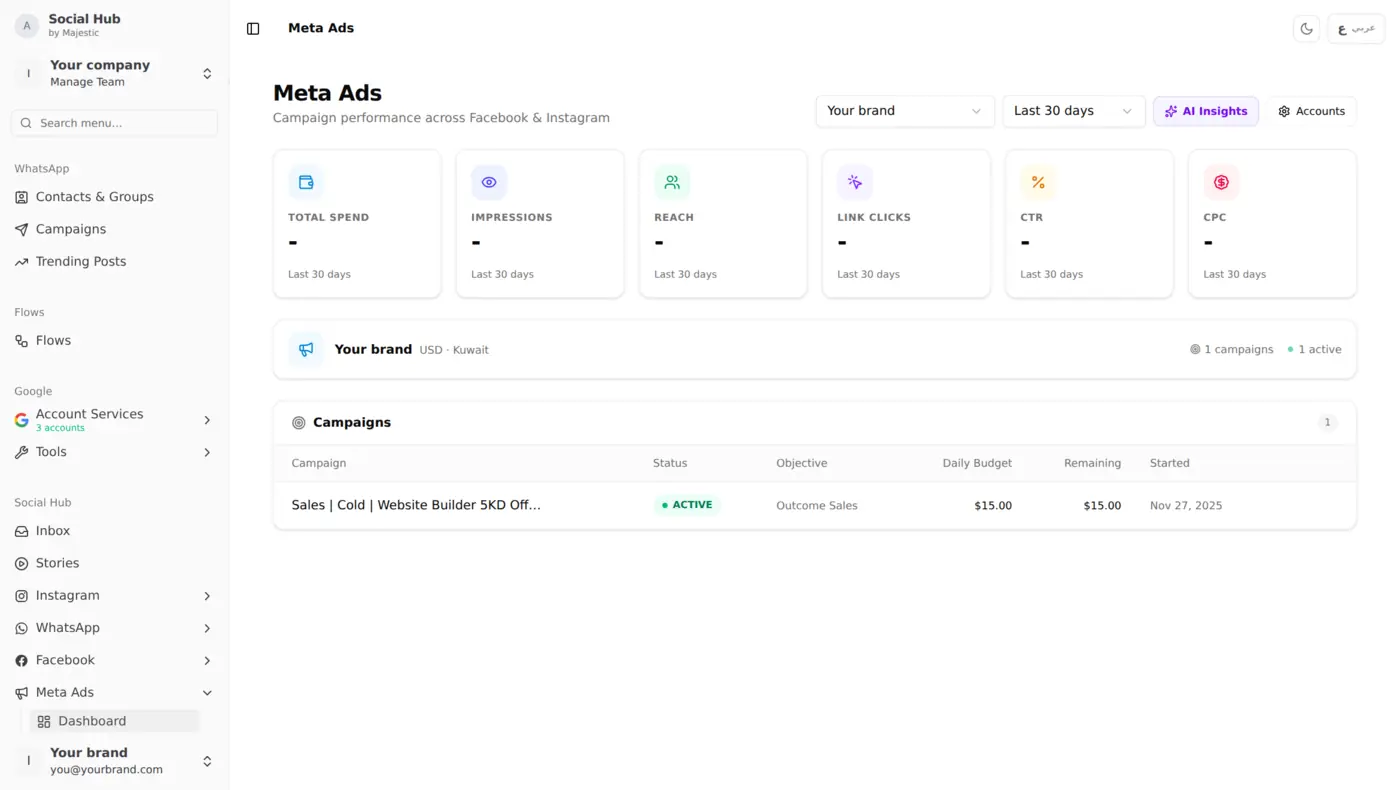This screenshot has width=1400, height=790.
Task: Click the Contacts & Groups icon
Action: [21, 198]
